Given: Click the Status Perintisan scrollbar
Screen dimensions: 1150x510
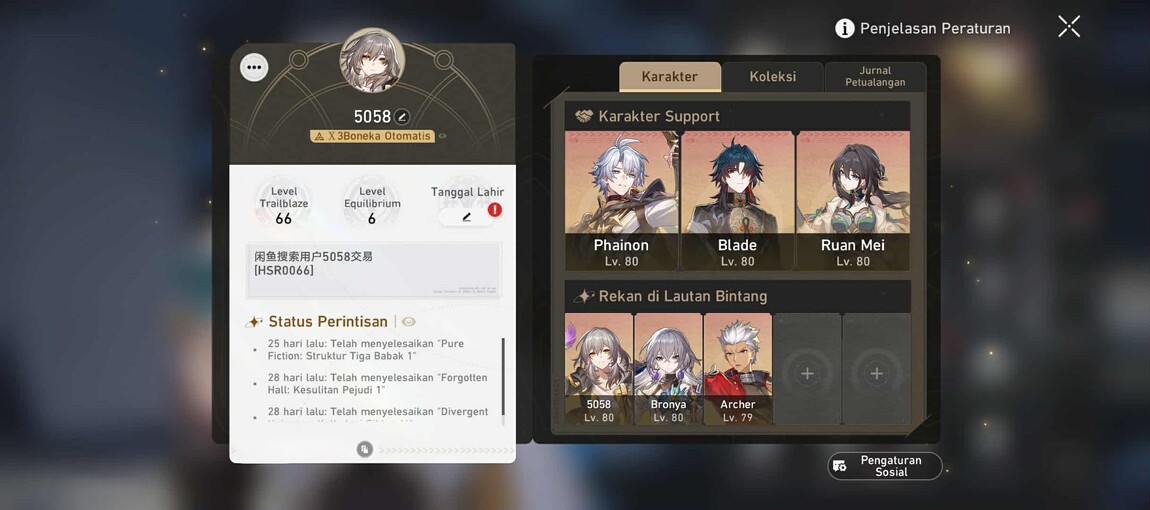Looking at the screenshot, I should [503, 377].
